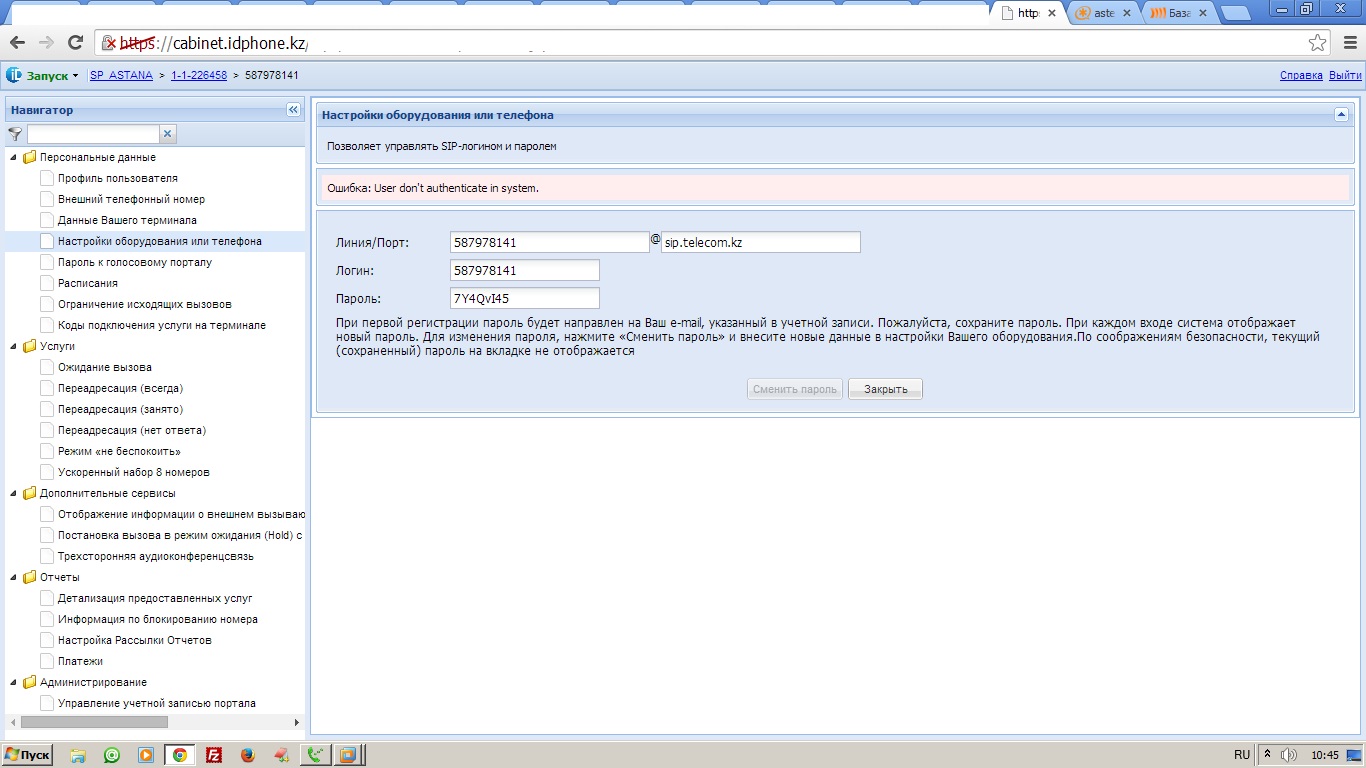The image size is (1366, 768).
Task: Launch Firefox from the taskbar
Action: point(248,755)
